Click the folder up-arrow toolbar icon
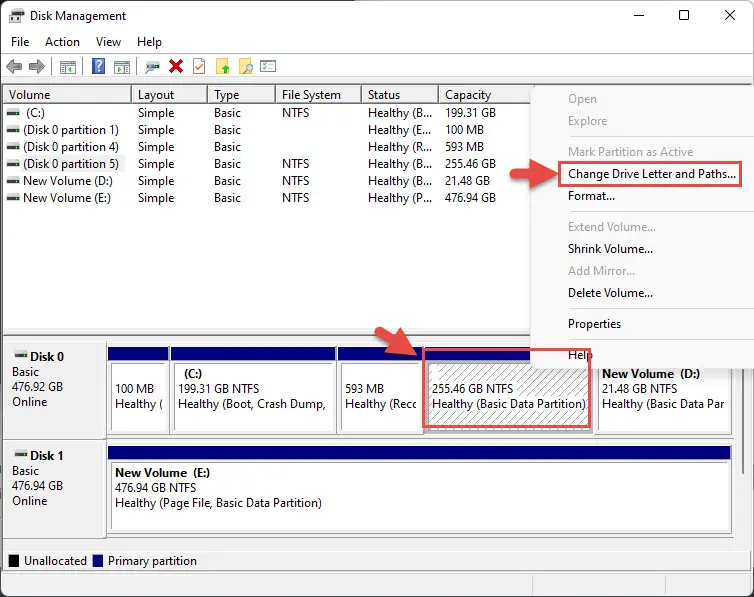Viewport: 754px width, 597px height. pyautogui.click(x=223, y=66)
